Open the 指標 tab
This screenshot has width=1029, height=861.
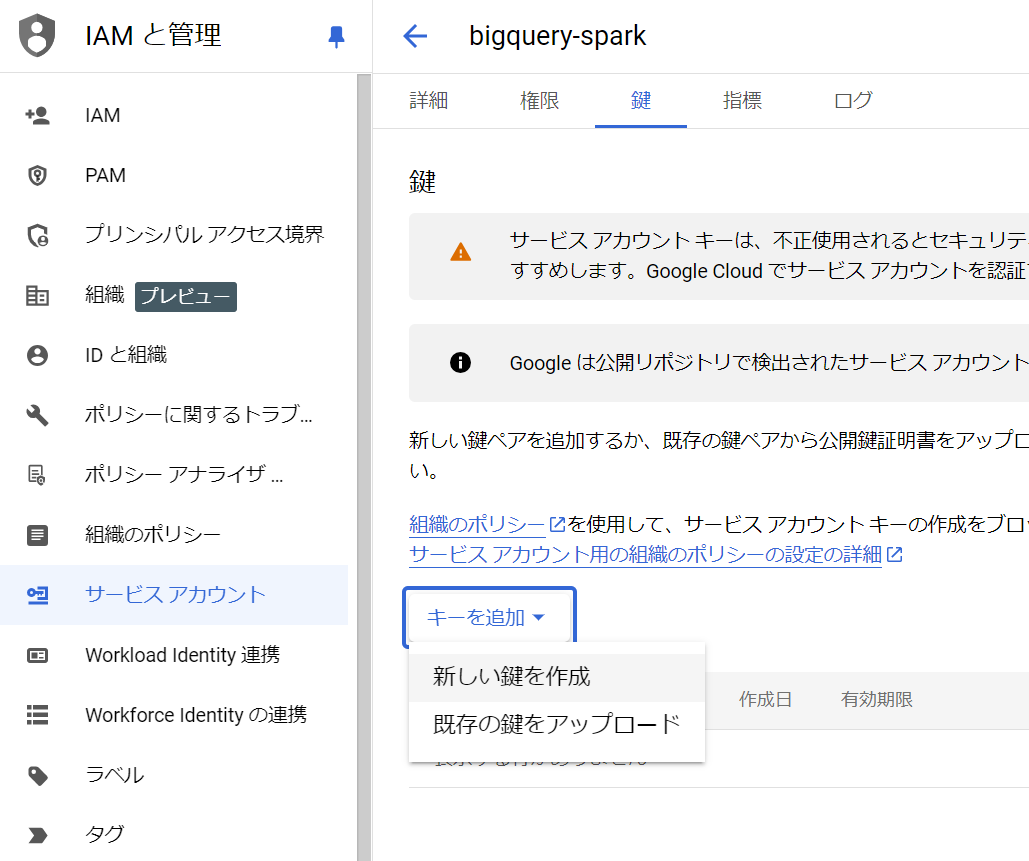(x=742, y=100)
